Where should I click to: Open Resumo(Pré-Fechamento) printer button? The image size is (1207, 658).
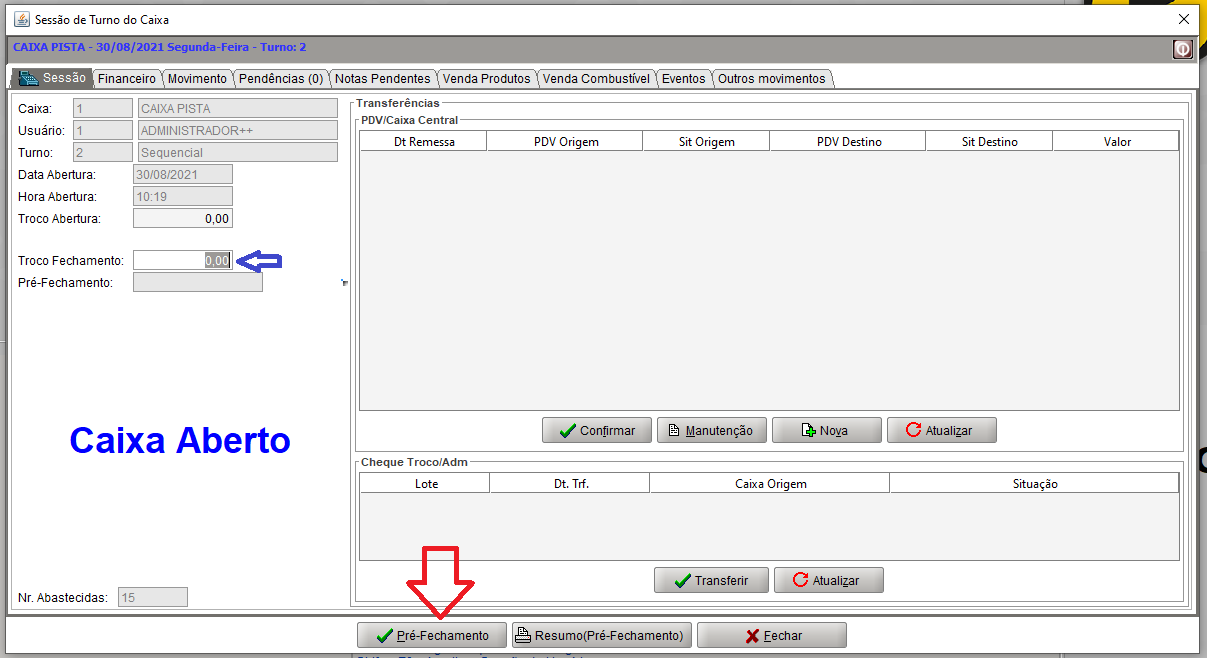[601, 635]
